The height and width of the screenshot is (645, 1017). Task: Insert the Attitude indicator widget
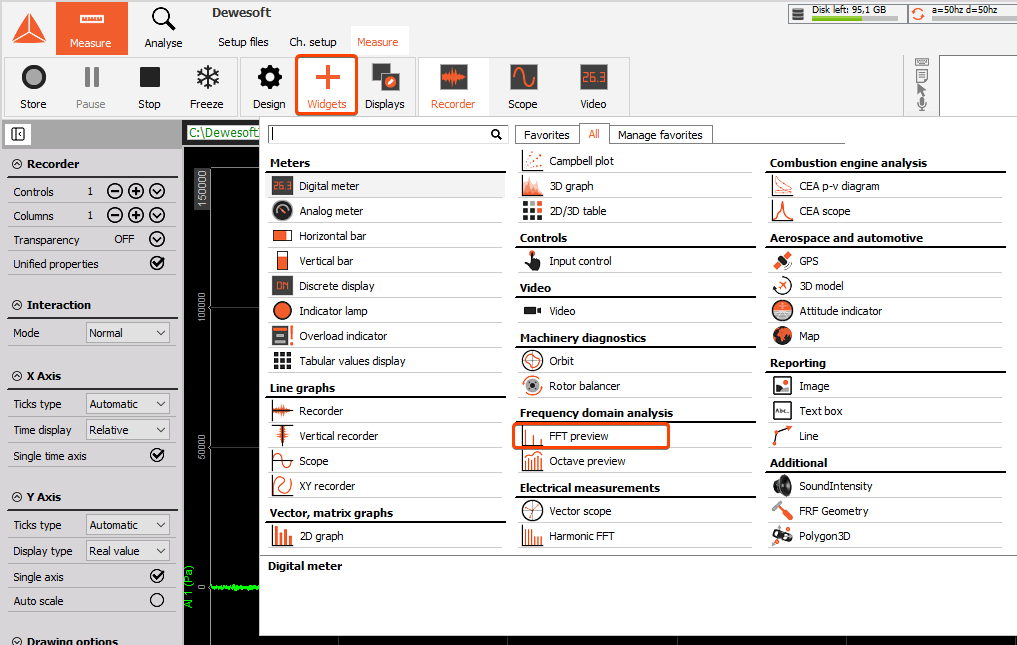tap(886, 311)
